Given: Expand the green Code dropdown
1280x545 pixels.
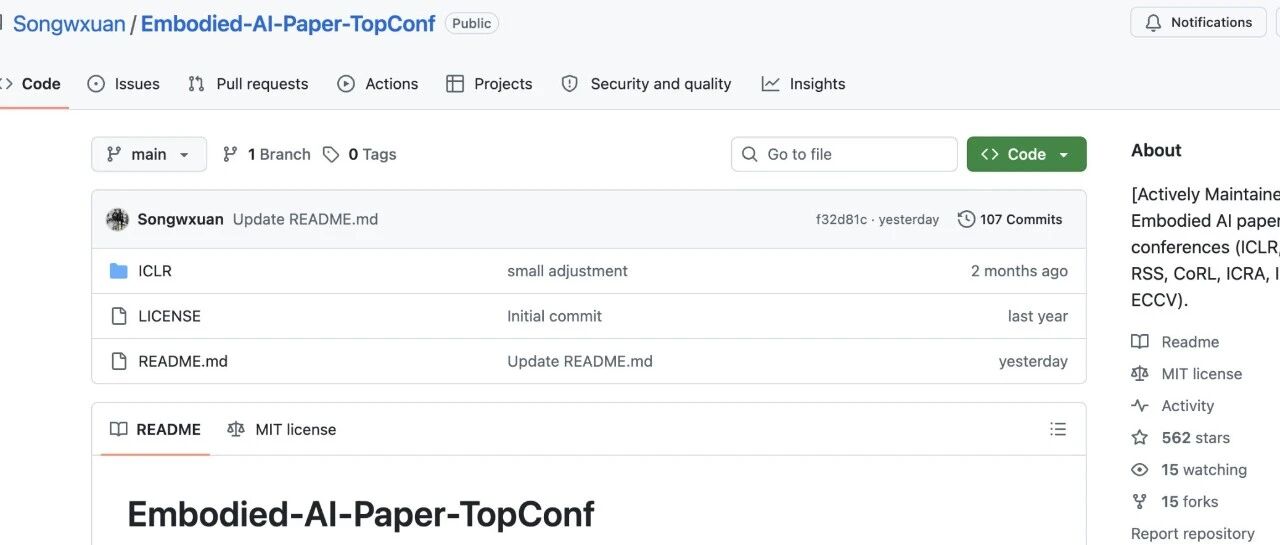Looking at the screenshot, I should (x=1026, y=154).
